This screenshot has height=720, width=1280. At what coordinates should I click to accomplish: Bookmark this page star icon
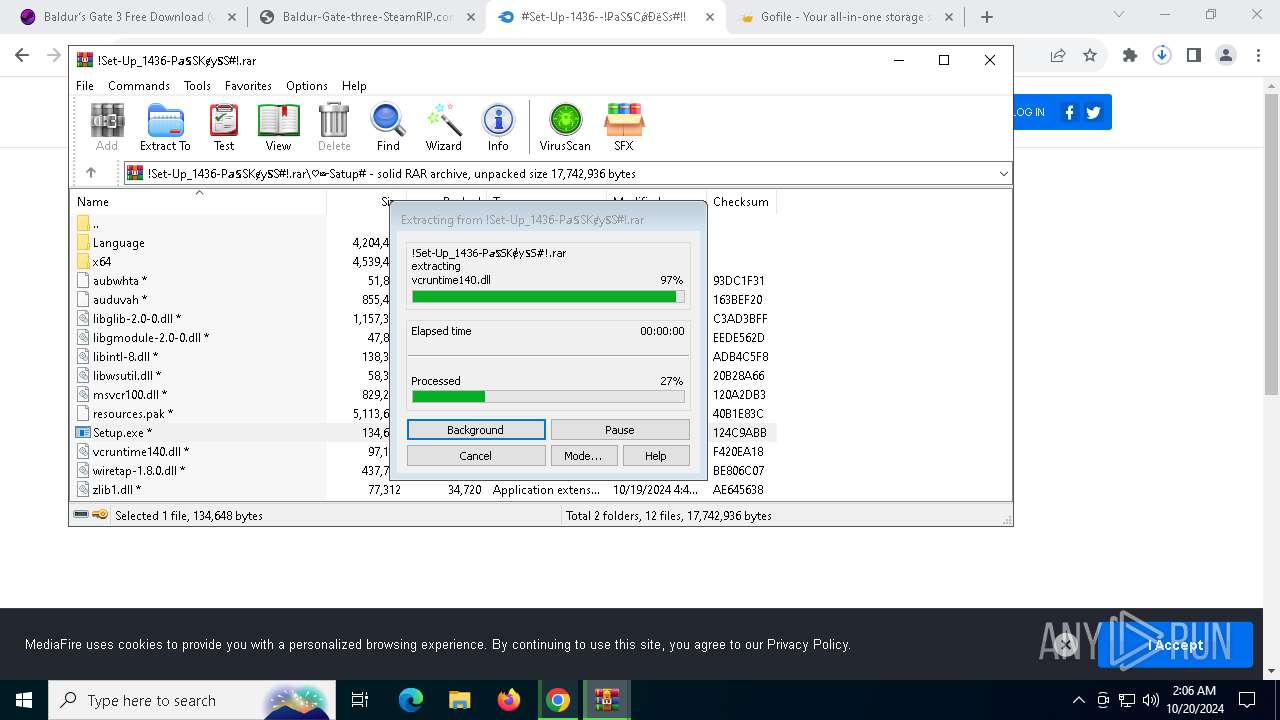point(1090,56)
